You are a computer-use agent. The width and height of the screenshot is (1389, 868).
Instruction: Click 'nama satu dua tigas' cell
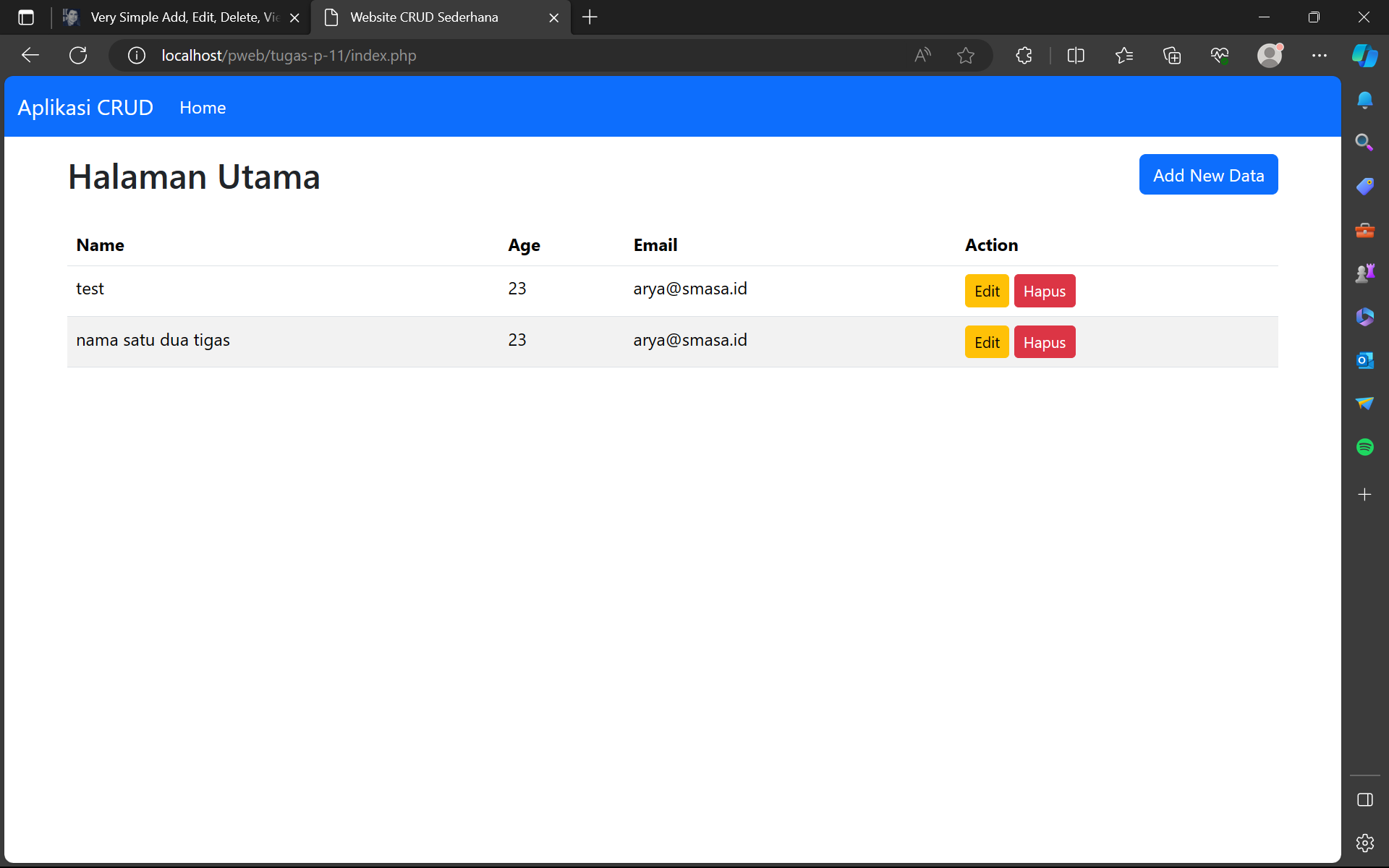[x=153, y=340]
